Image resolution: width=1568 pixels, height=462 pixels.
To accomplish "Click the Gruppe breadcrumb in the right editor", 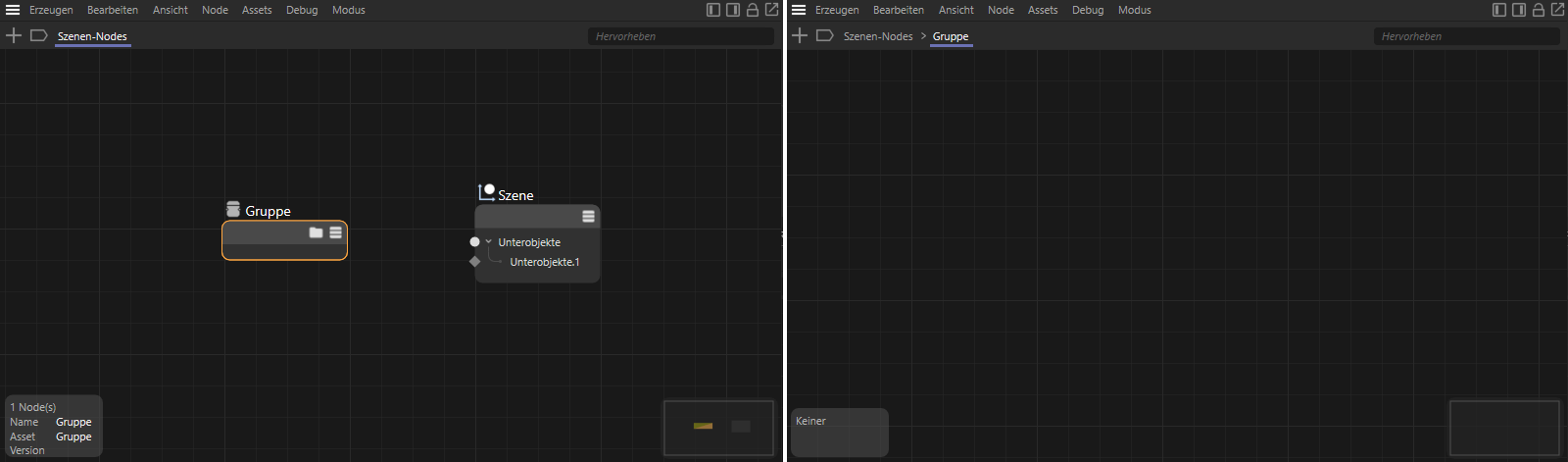I will click(x=951, y=36).
